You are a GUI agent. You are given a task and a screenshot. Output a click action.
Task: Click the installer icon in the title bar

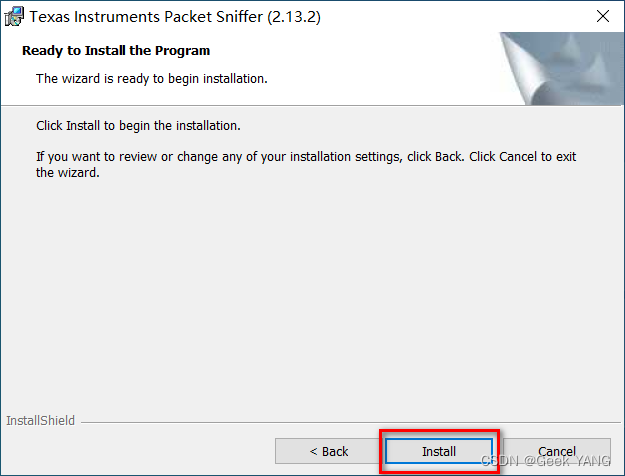tap(14, 17)
